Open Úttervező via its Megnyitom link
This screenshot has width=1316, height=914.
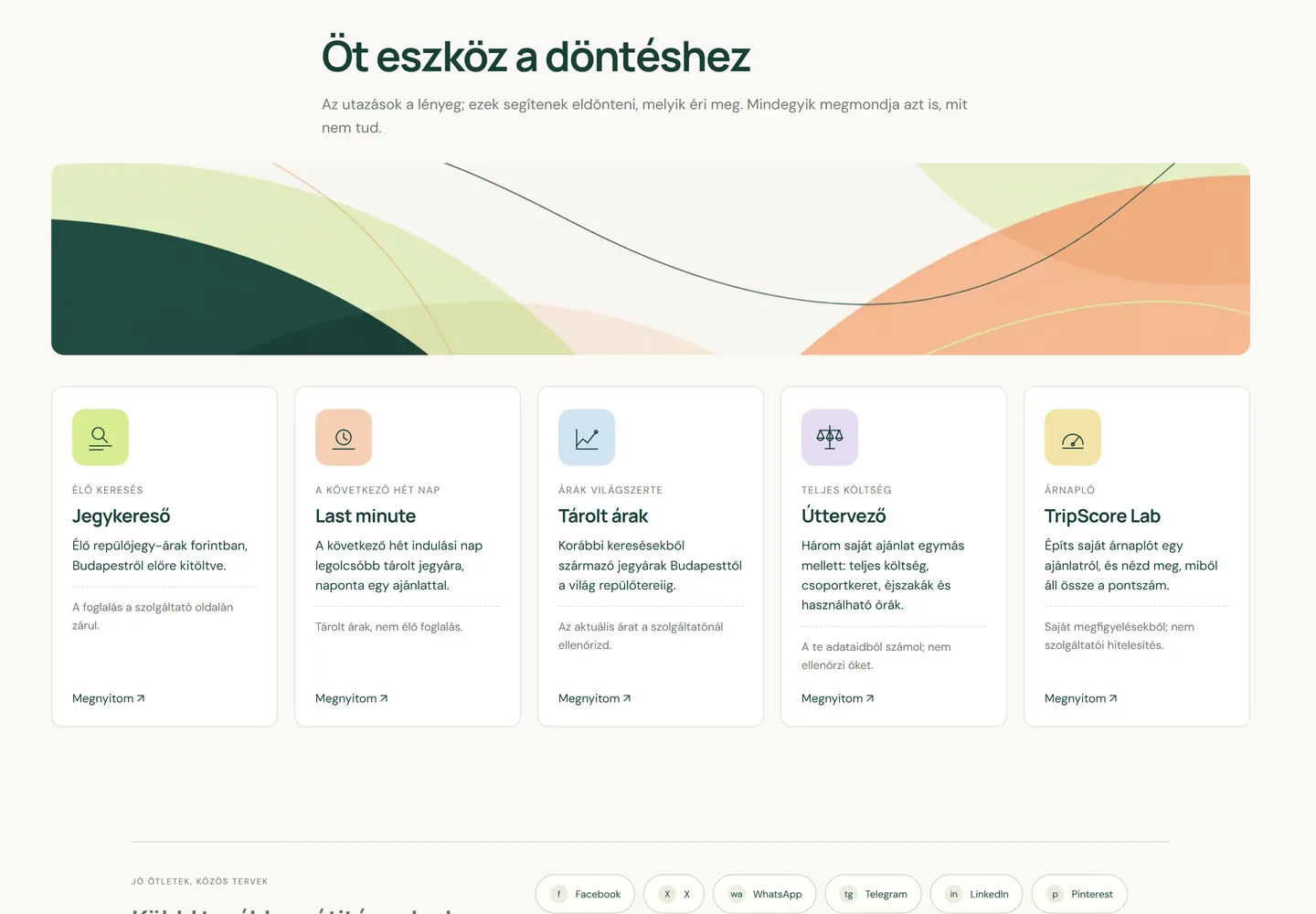pyautogui.click(x=838, y=698)
